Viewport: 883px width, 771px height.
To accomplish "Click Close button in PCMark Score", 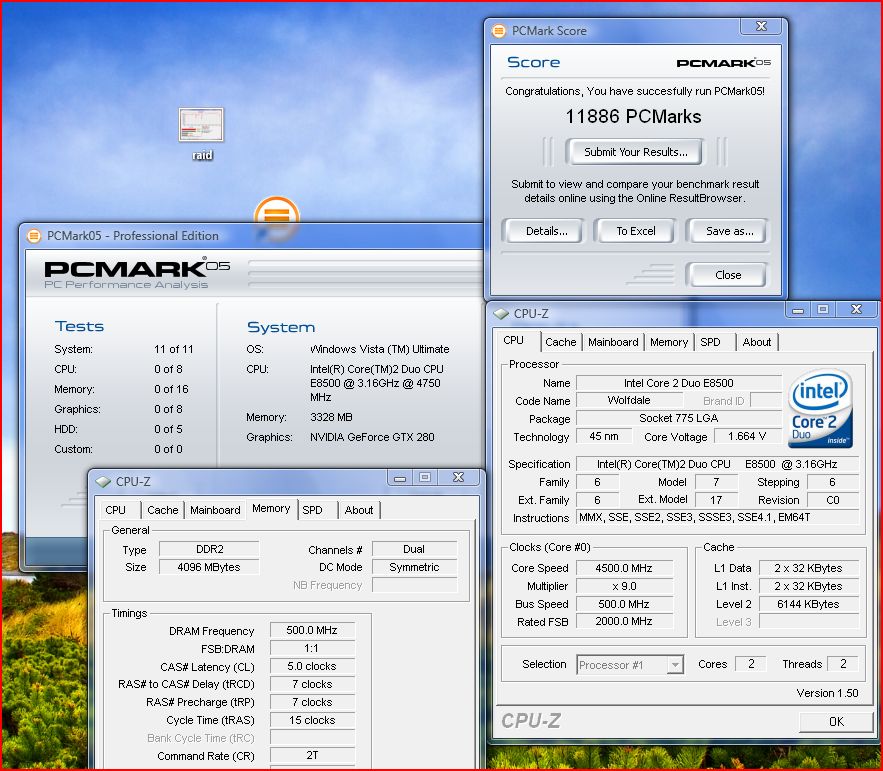I will pyautogui.click(x=728, y=275).
